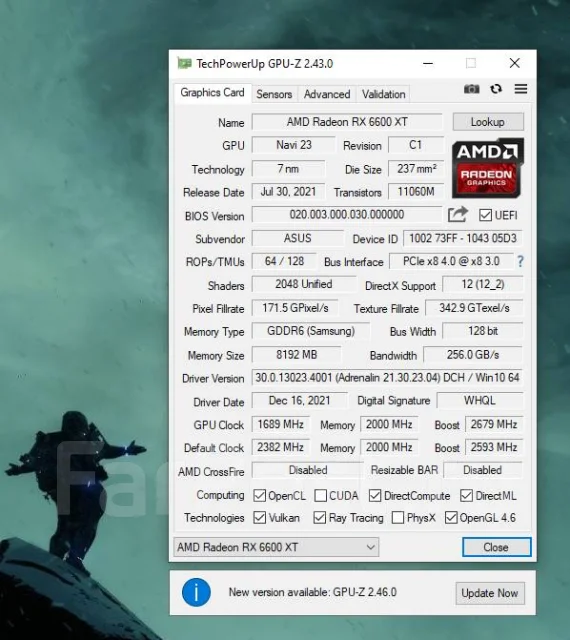Click the GPU-Z title bar app icon

coord(185,63)
